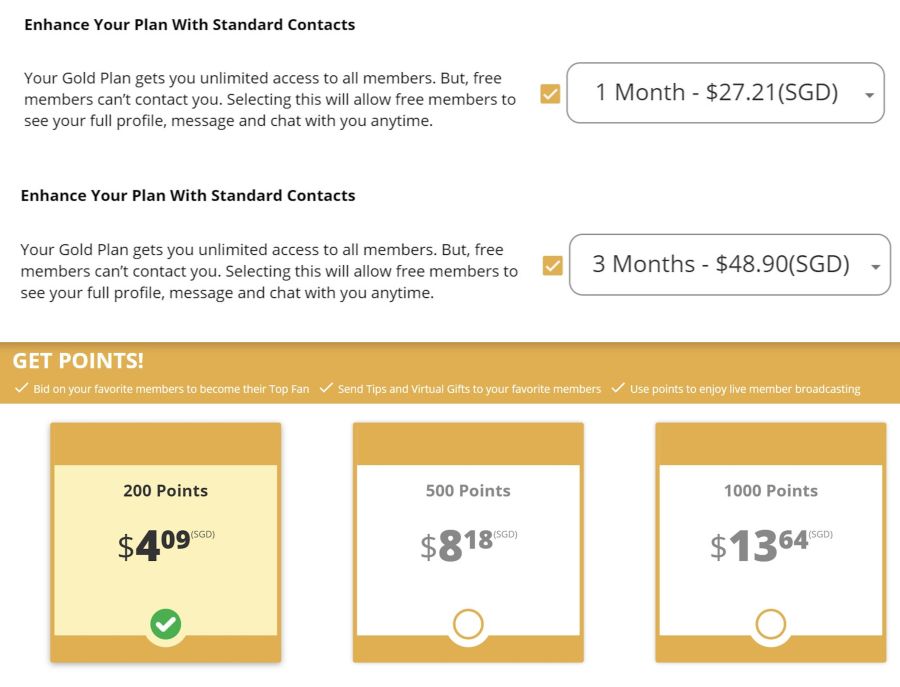This screenshot has height=687, width=900.
Task: Uncheck the 3 Months Standard Contacts checkbox
Action: [x=552, y=266]
